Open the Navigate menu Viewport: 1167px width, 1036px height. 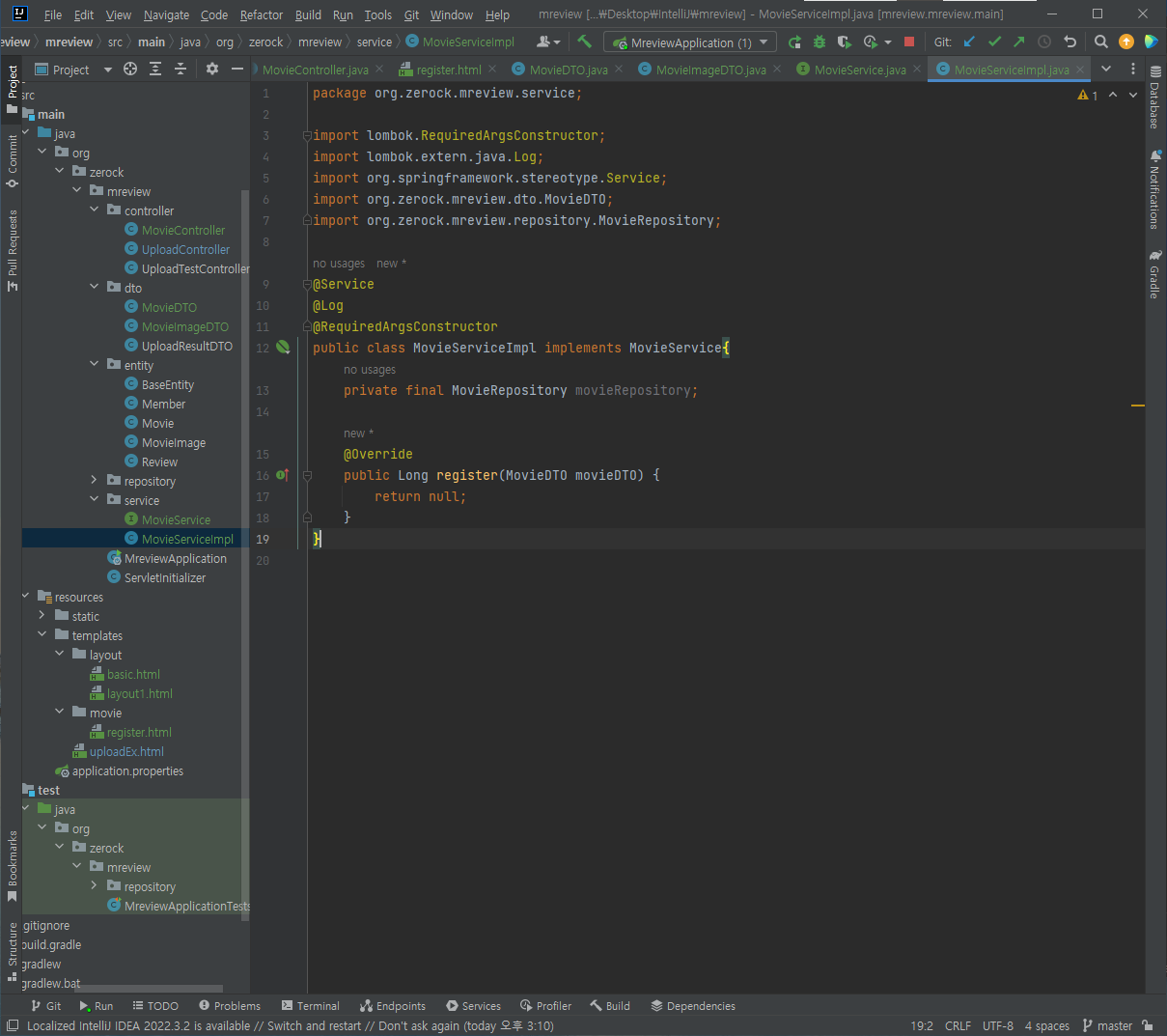click(166, 14)
